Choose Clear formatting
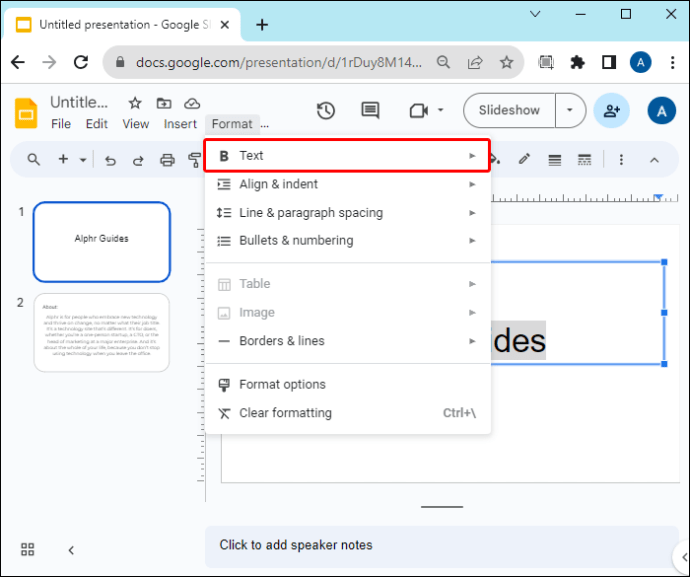Image resolution: width=690 pixels, height=577 pixels. pos(347,413)
